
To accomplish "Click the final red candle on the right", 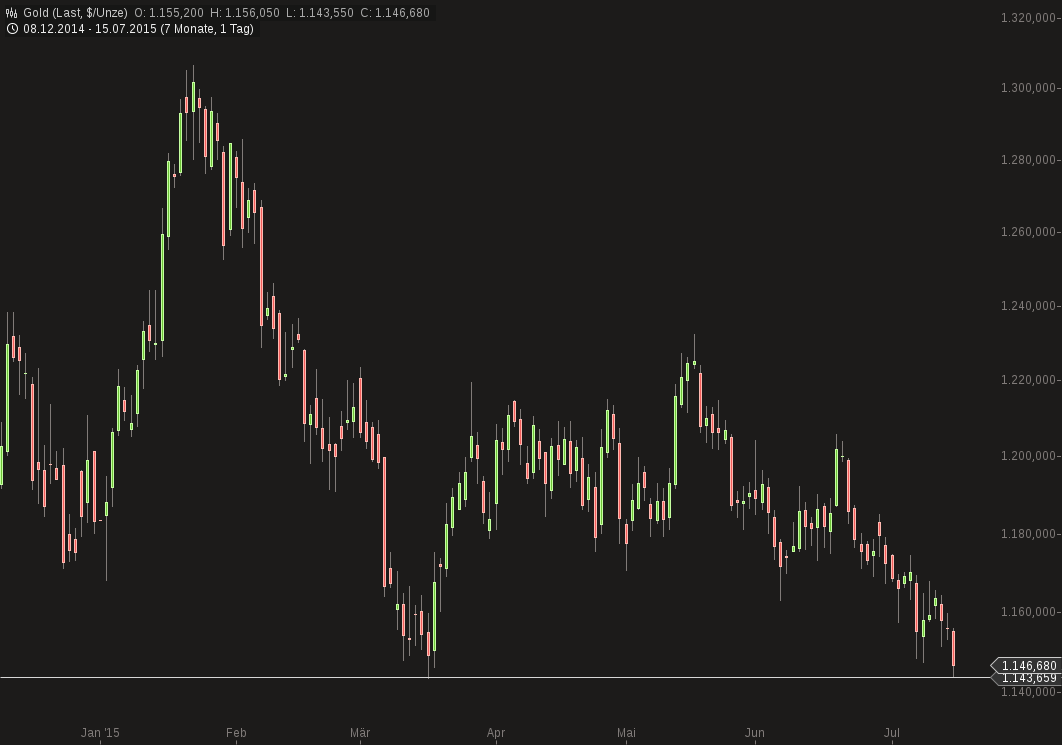I will (952, 650).
